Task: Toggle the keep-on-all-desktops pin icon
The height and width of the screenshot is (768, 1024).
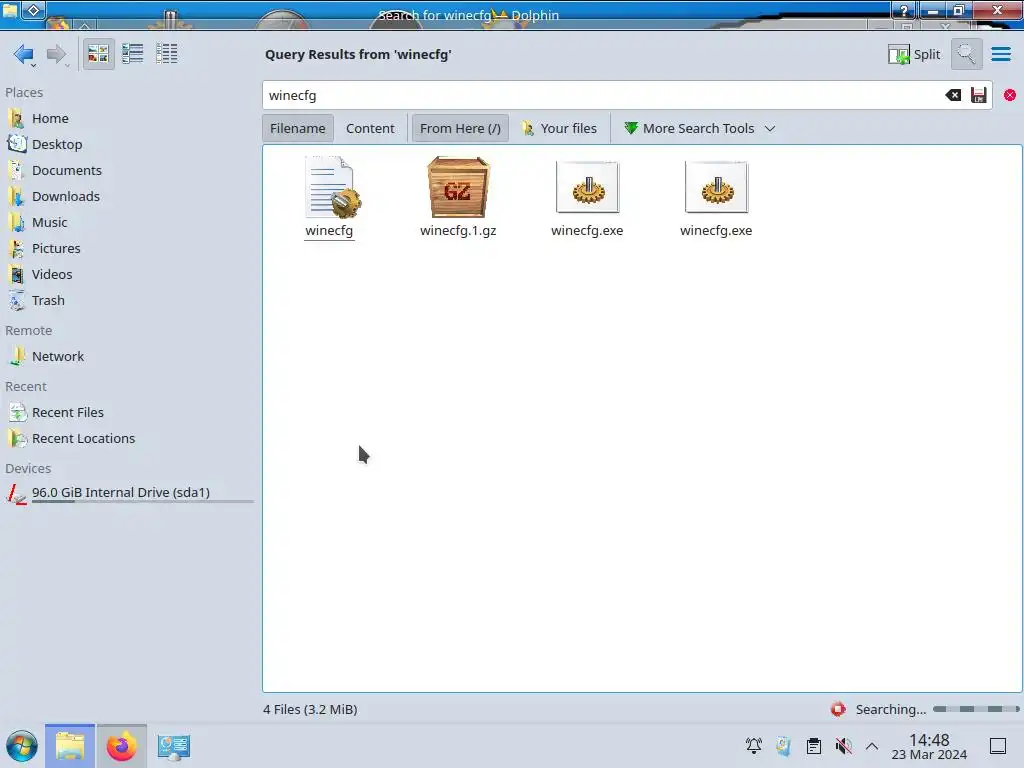Action: [x=34, y=10]
